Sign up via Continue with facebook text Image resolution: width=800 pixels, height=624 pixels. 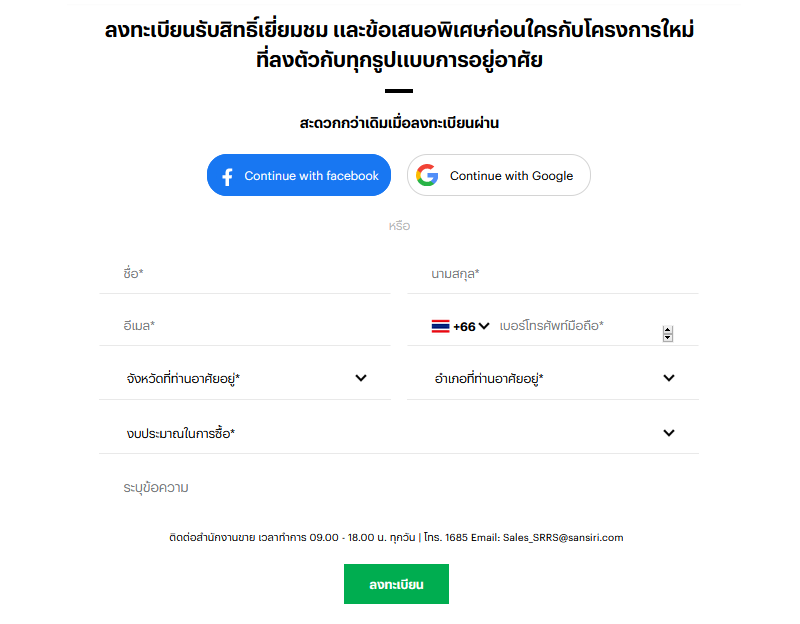(x=311, y=176)
